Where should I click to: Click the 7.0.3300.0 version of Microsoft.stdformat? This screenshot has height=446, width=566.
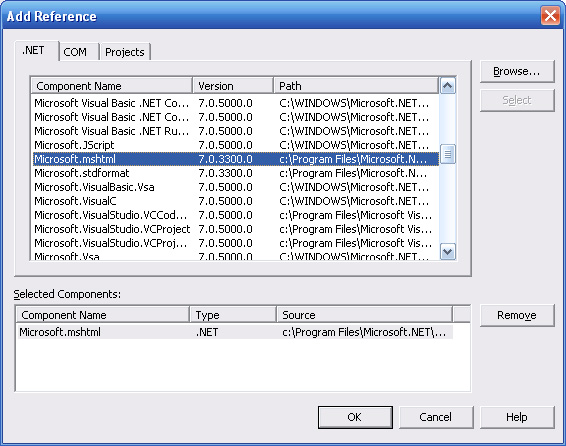click(x=226, y=173)
